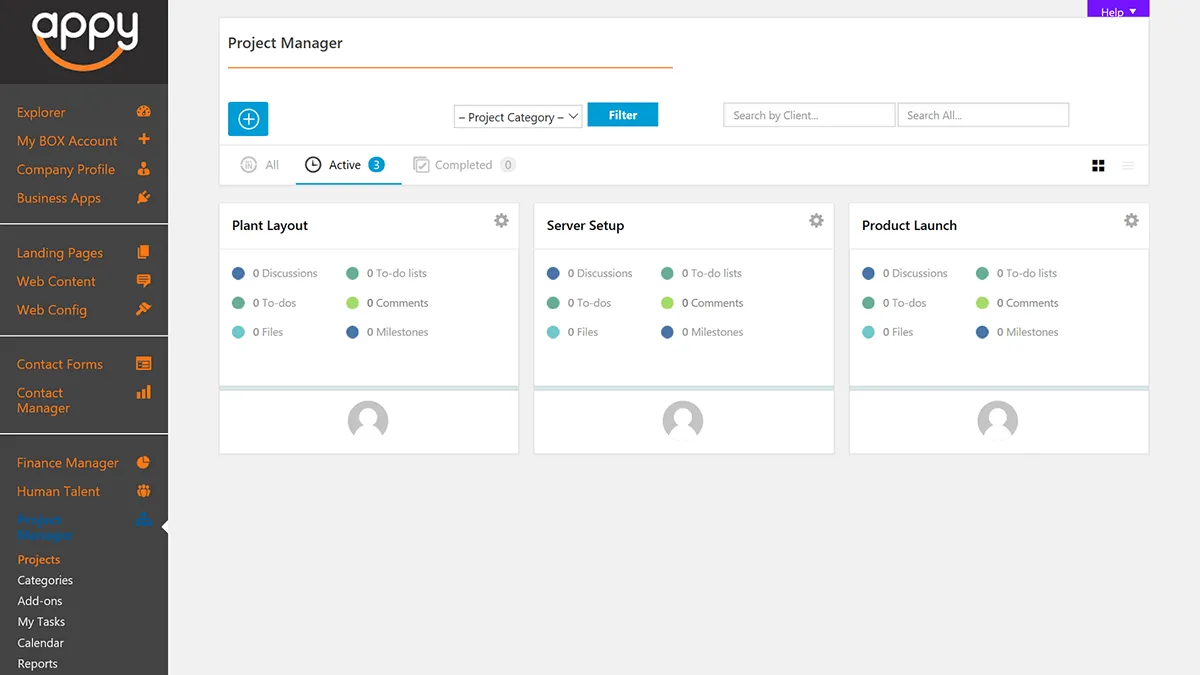
Task: Open settings gear on Server Setup card
Action: point(816,220)
